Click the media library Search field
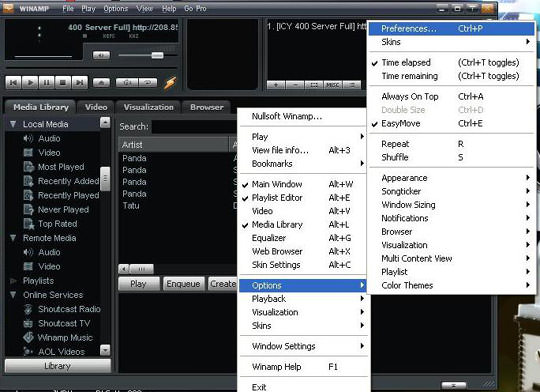The width and height of the screenshot is (540, 392). click(194, 127)
